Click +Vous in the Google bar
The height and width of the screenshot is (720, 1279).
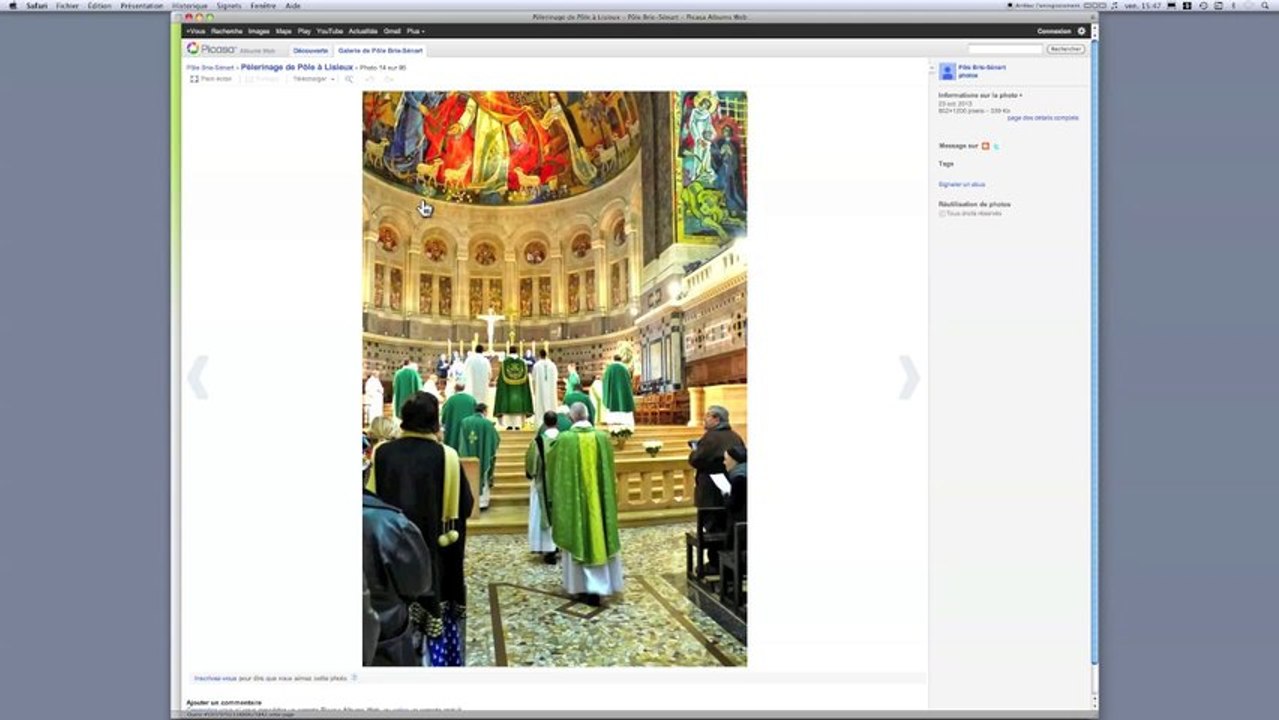click(195, 31)
